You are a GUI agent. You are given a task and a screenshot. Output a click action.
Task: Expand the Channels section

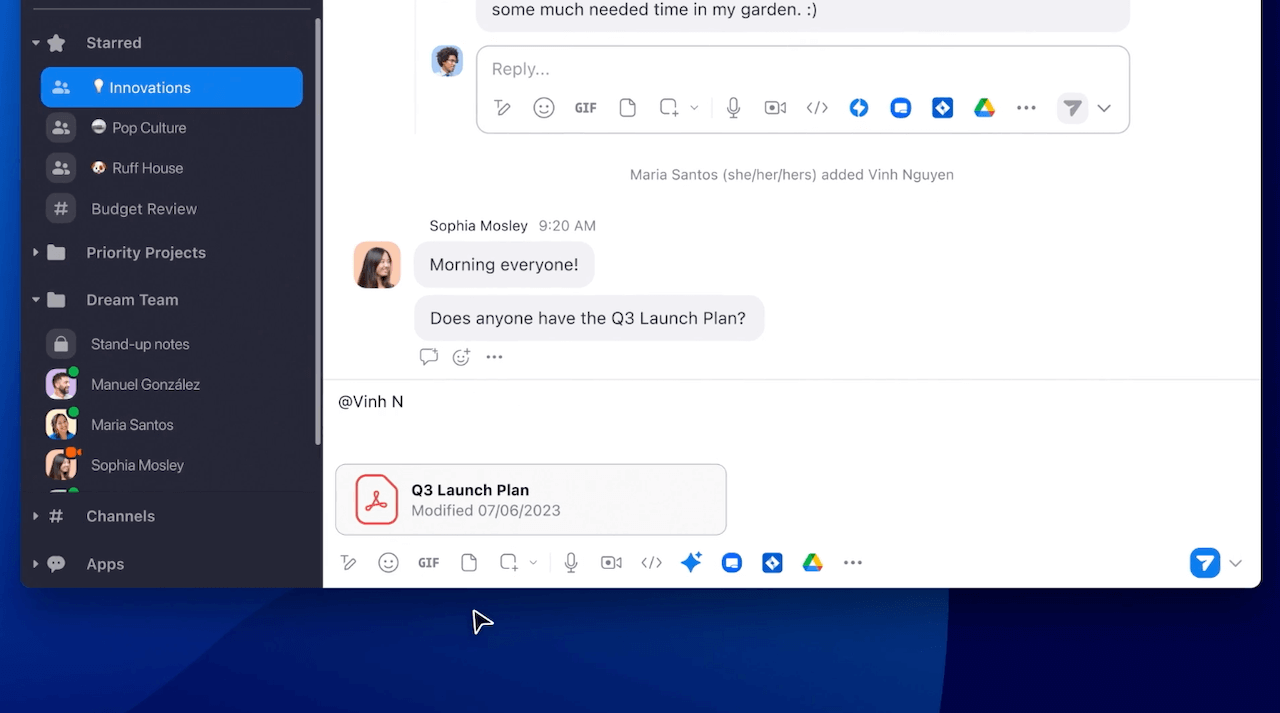[36, 516]
